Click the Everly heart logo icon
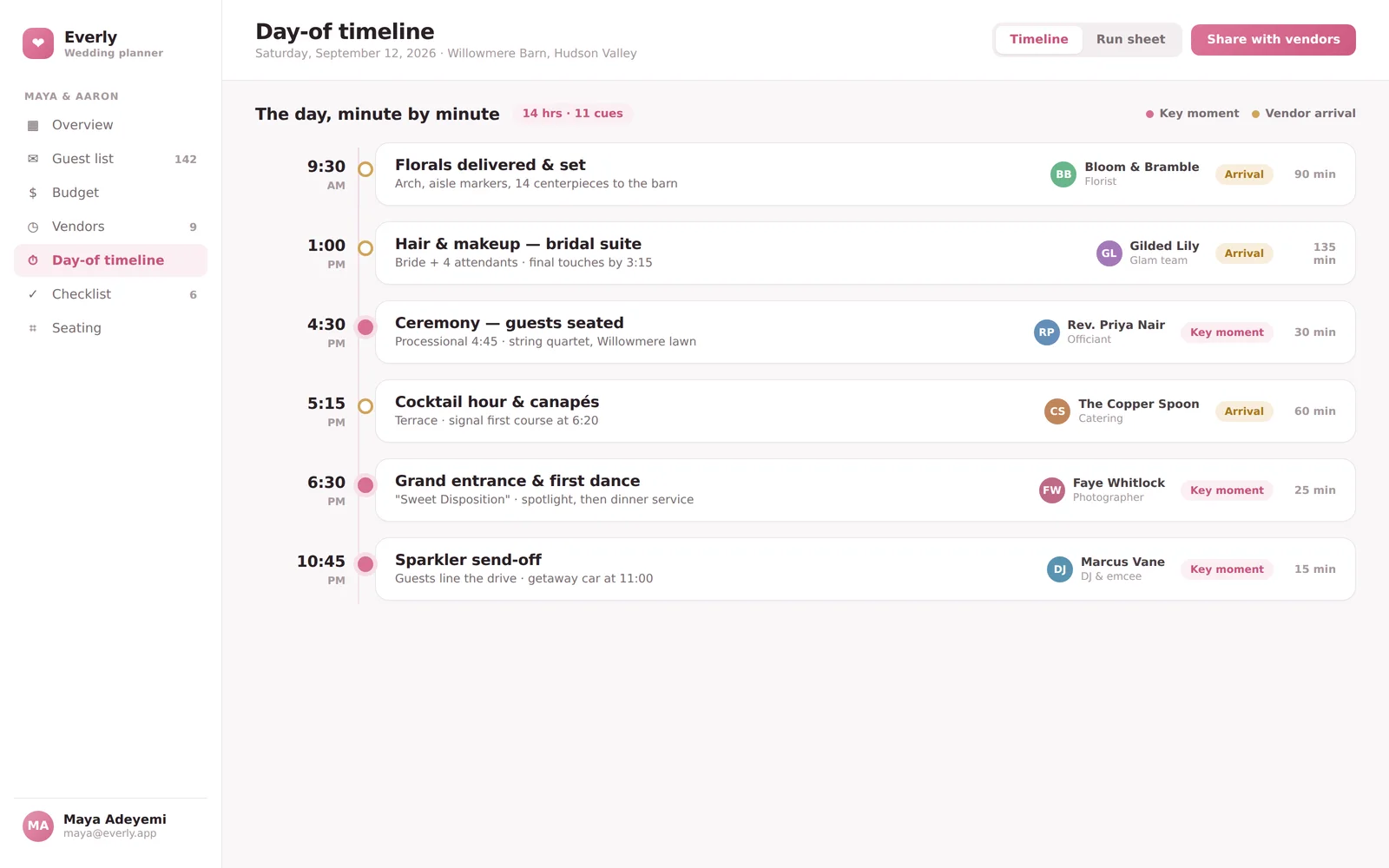This screenshot has height=868, width=1389. point(38,43)
